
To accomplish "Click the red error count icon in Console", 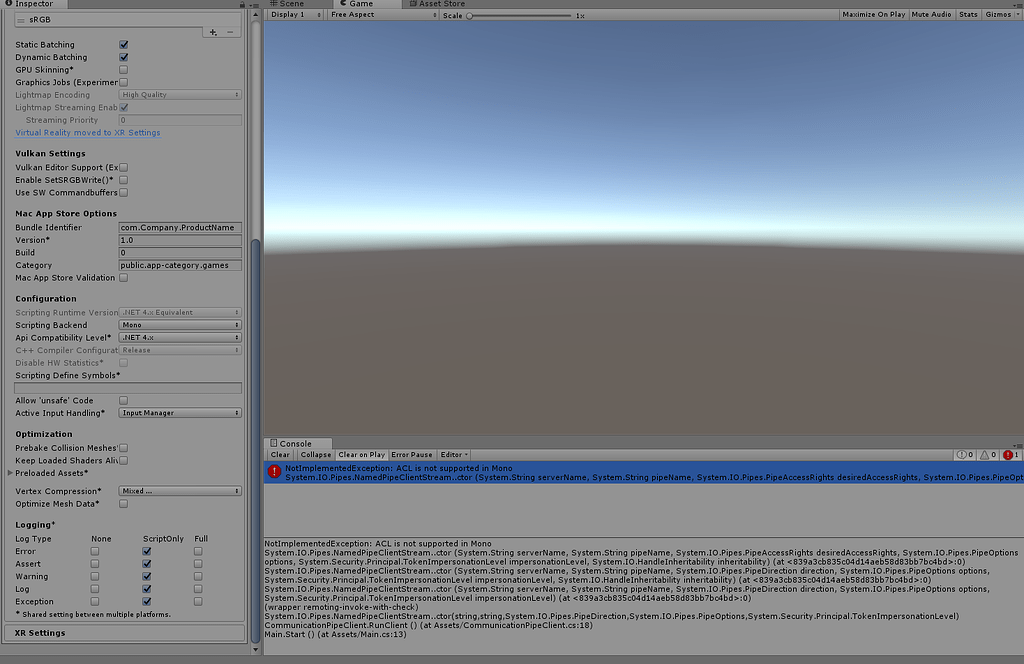I will 1007,455.
